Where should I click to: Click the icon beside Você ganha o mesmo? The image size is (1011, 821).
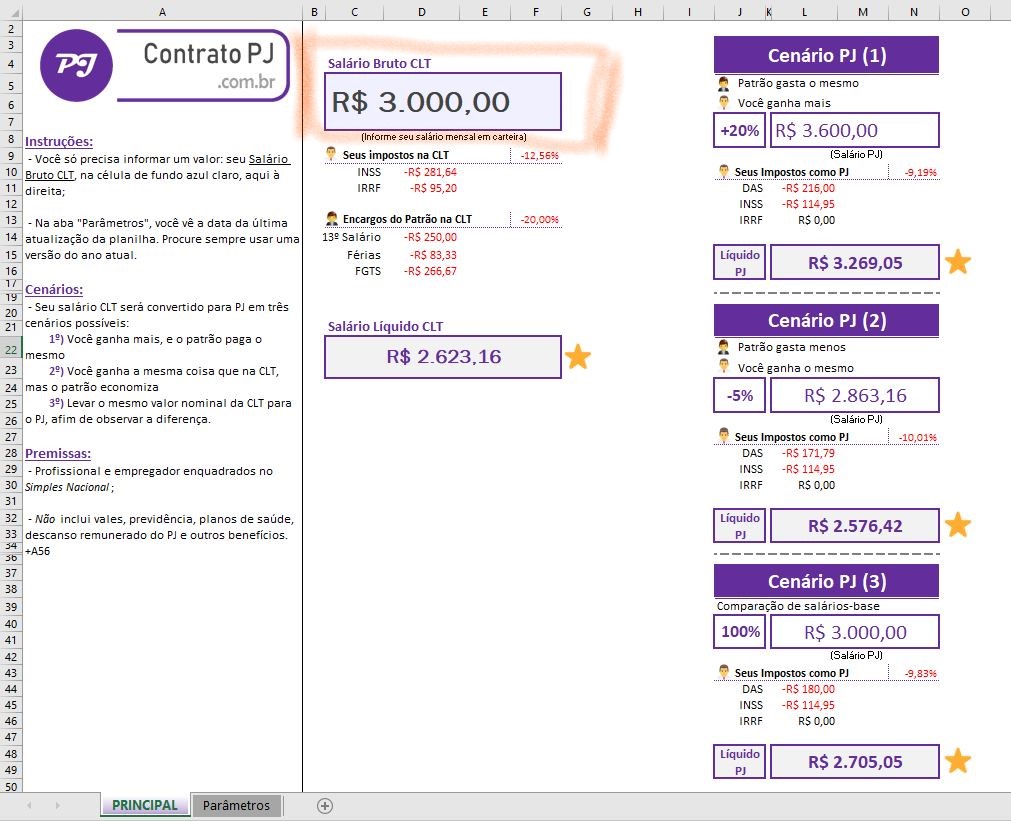coord(722,368)
